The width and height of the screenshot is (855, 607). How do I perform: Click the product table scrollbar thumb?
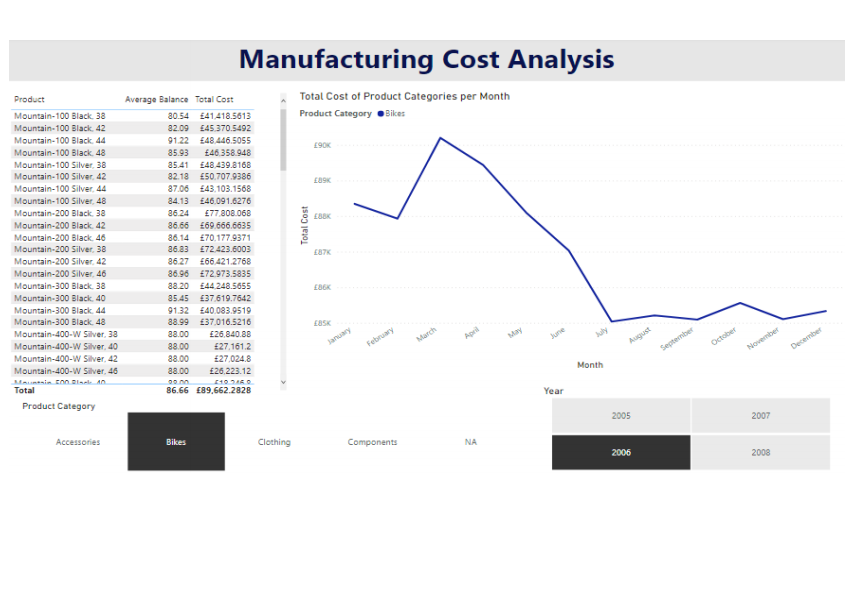(283, 140)
